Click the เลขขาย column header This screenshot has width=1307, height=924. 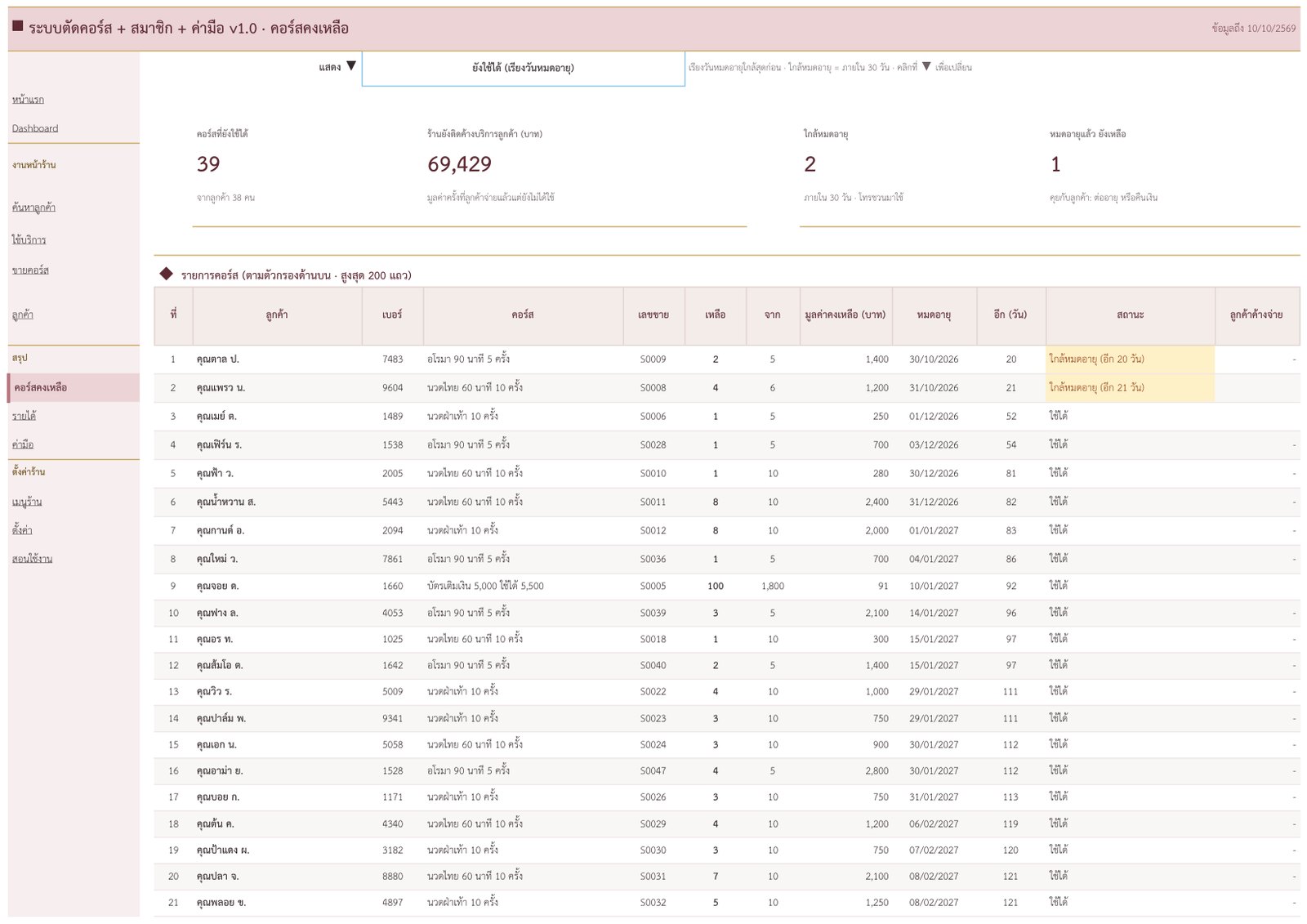point(653,315)
